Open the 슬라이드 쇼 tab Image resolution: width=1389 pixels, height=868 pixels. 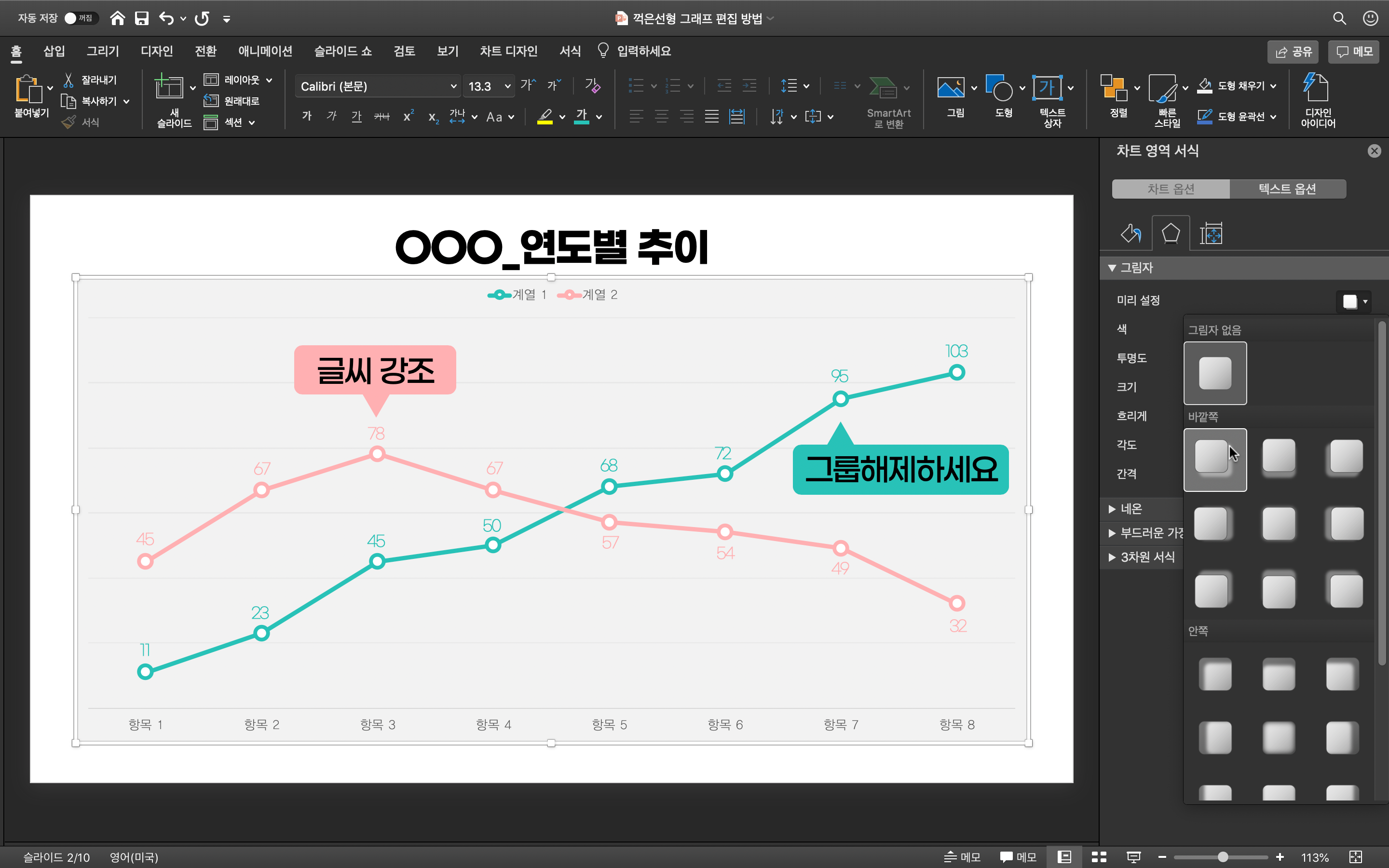point(342,51)
